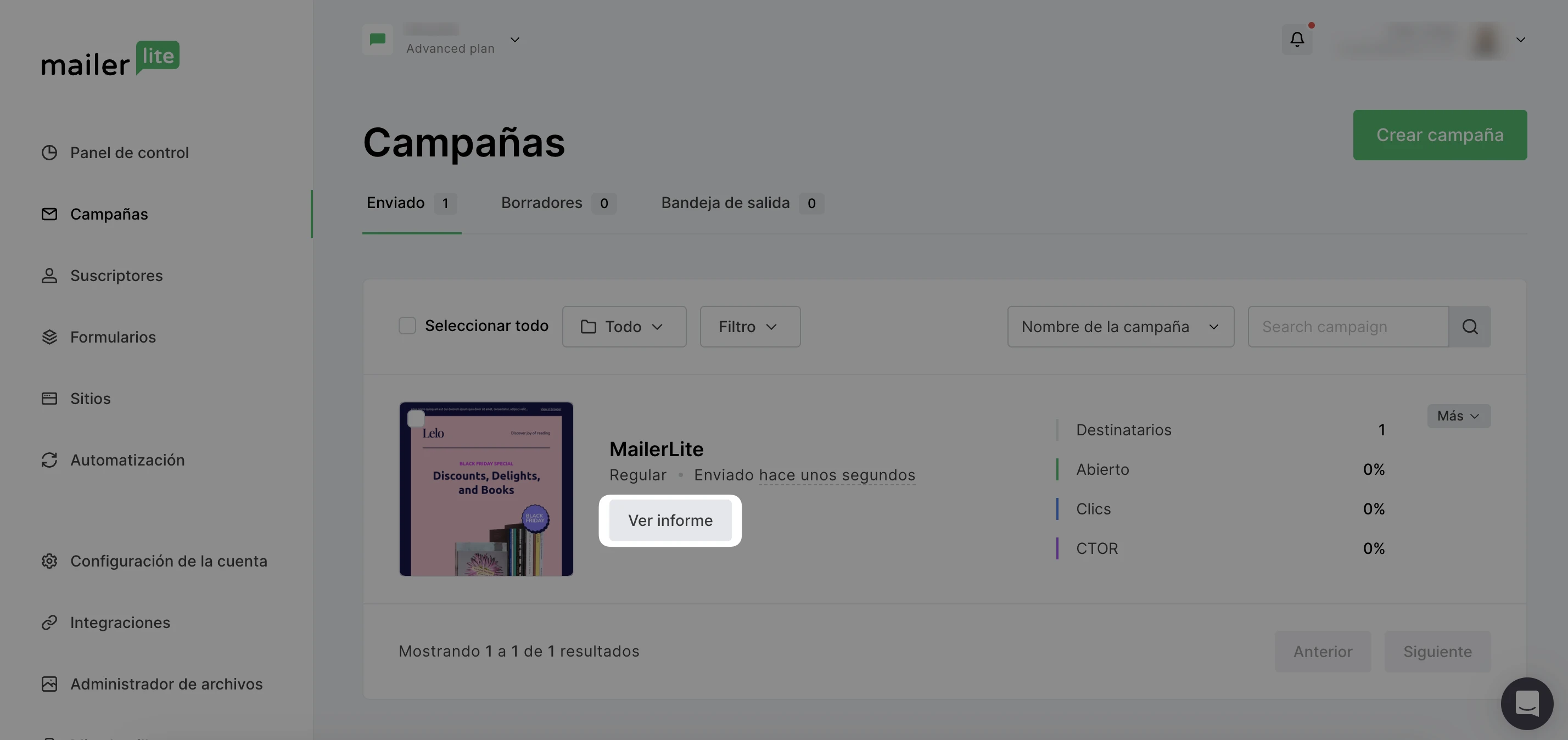Switch to the Enviado tab

tap(411, 203)
